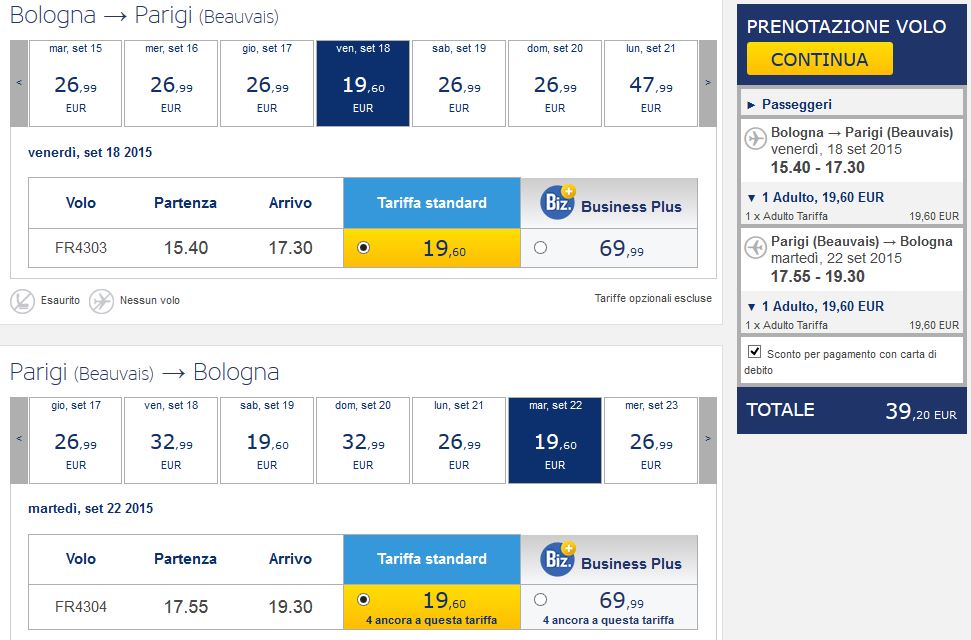This screenshot has width=971, height=640.
Task: Click the right arrow on the return date strip
Action: tap(710, 440)
